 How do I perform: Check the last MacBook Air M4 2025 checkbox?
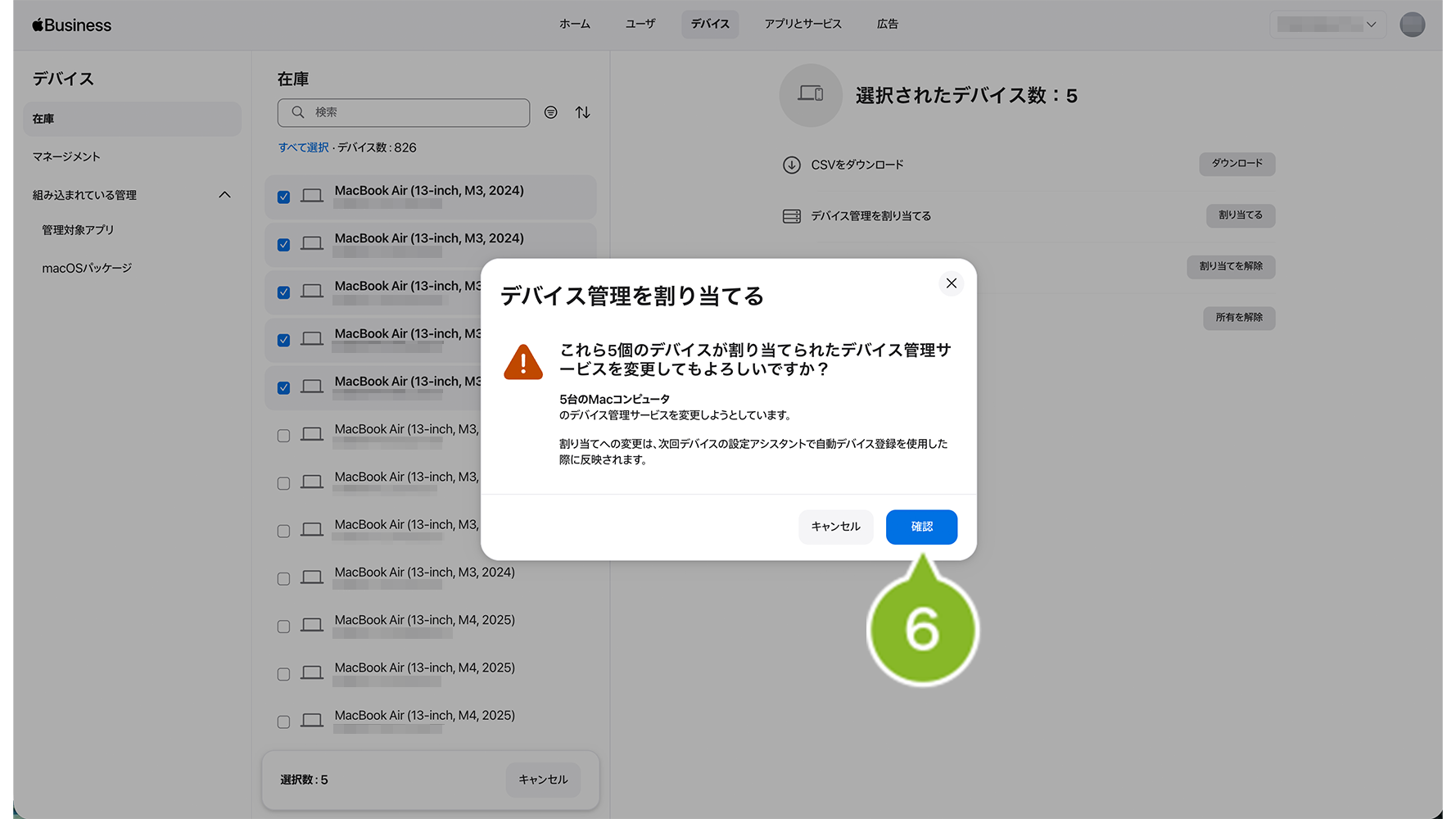pos(283,722)
